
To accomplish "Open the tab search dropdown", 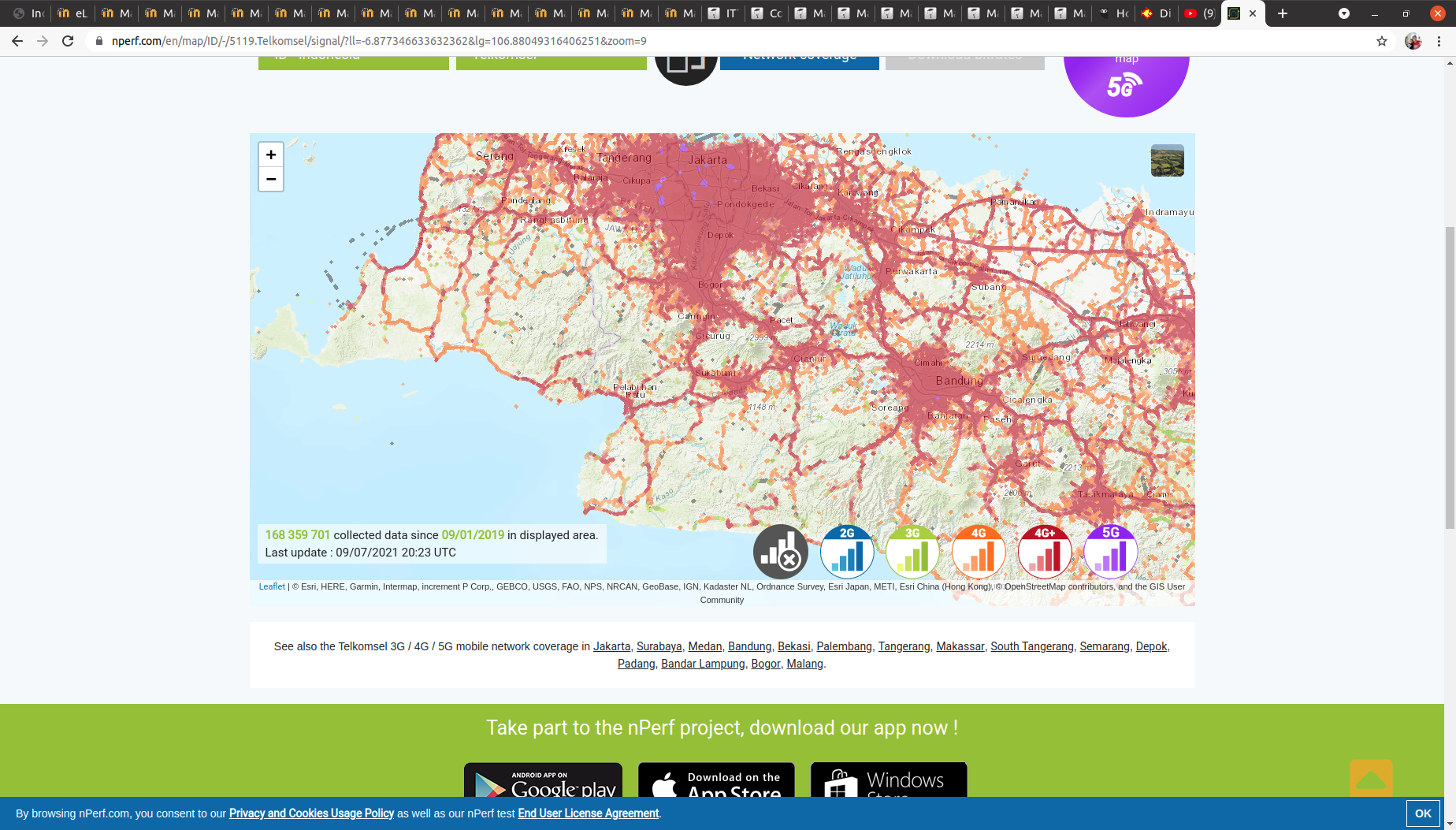I will 1344,13.
